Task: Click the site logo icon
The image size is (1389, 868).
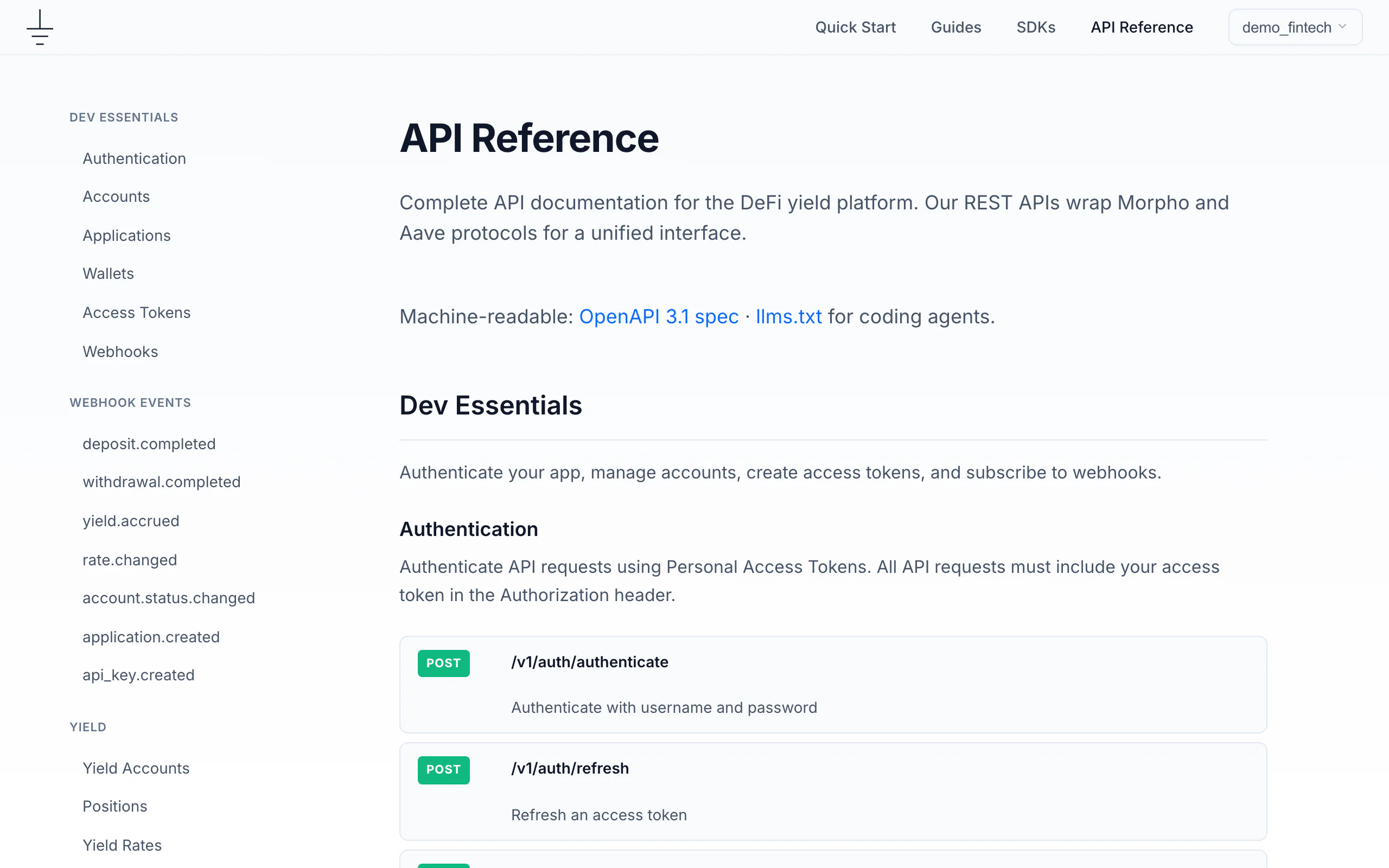Action: click(x=40, y=27)
